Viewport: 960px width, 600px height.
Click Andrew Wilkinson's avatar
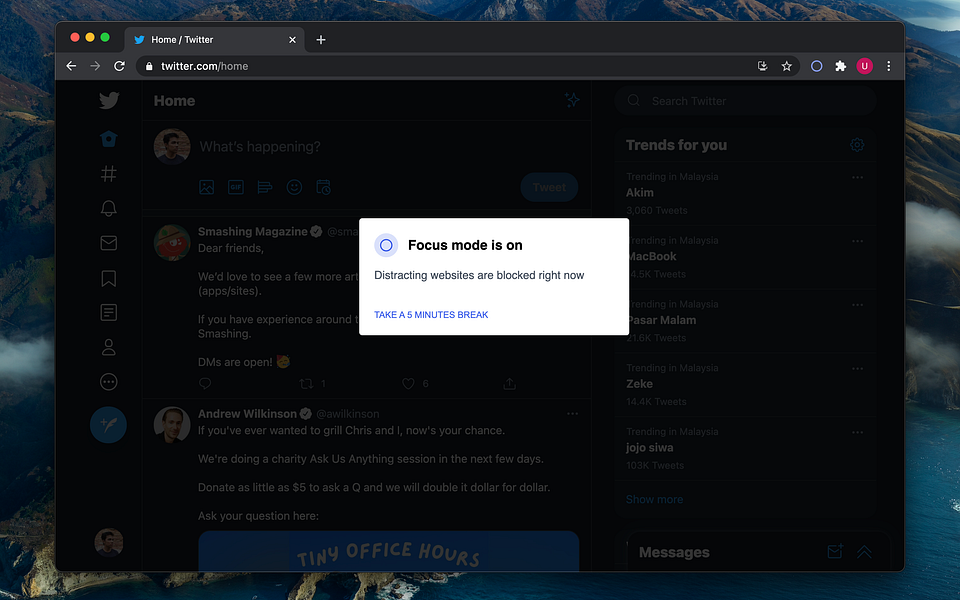pyautogui.click(x=172, y=424)
